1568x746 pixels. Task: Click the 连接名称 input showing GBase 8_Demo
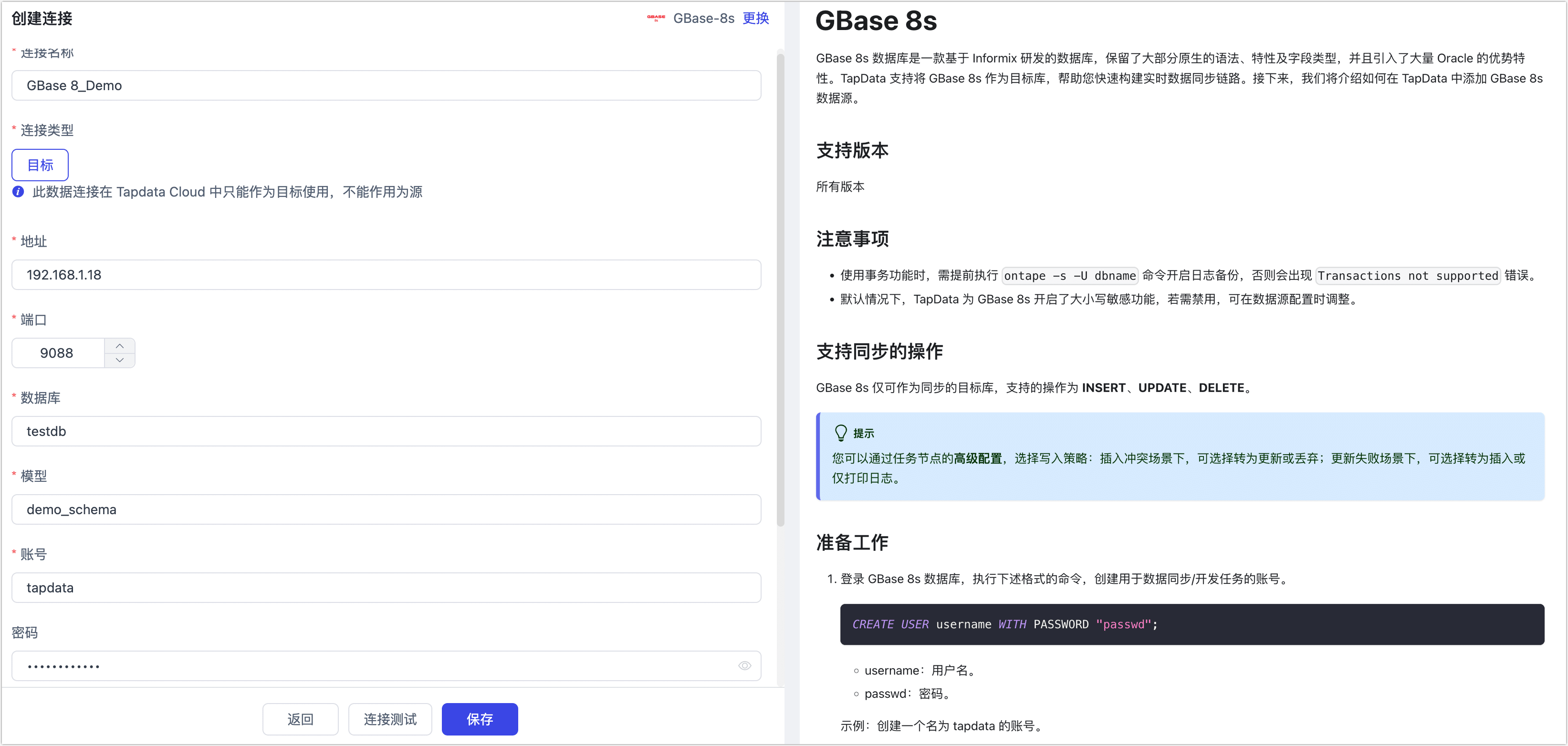(x=387, y=85)
